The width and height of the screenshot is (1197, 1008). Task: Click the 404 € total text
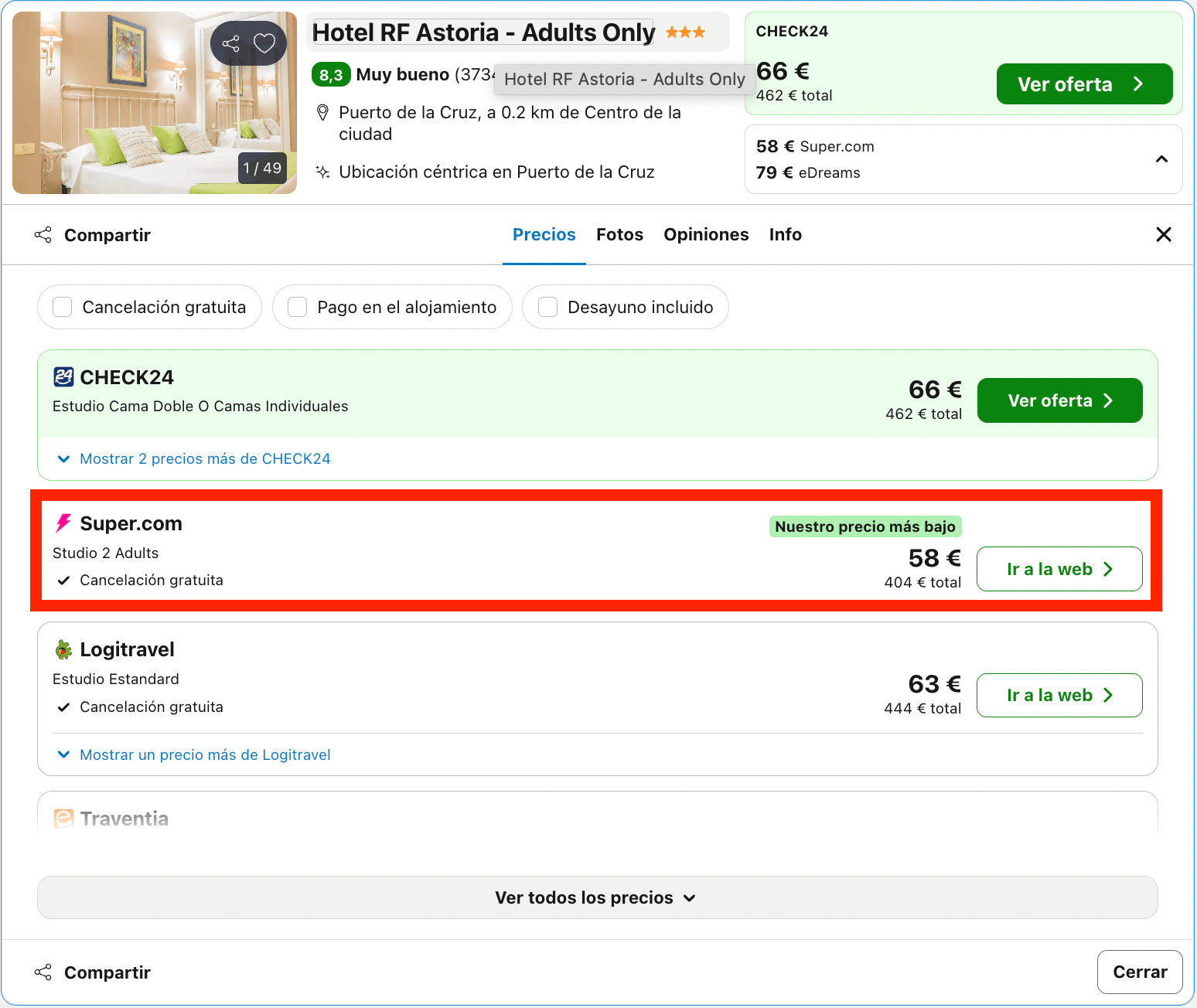point(922,583)
